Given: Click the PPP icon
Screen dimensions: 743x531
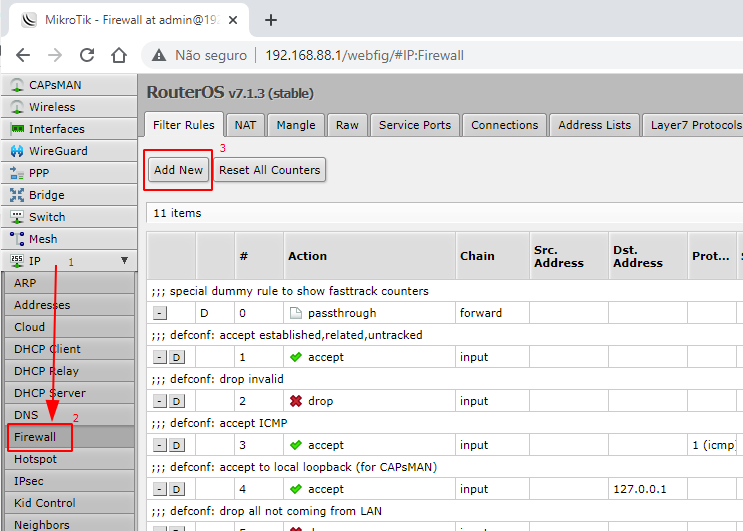Looking at the screenshot, I should (17, 173).
